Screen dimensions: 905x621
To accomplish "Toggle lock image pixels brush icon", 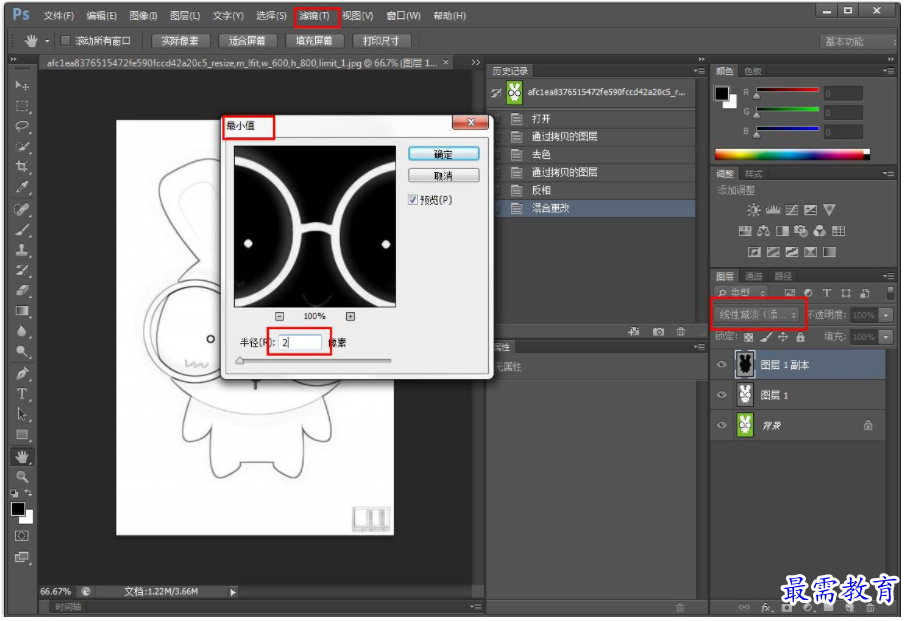I will [766, 337].
